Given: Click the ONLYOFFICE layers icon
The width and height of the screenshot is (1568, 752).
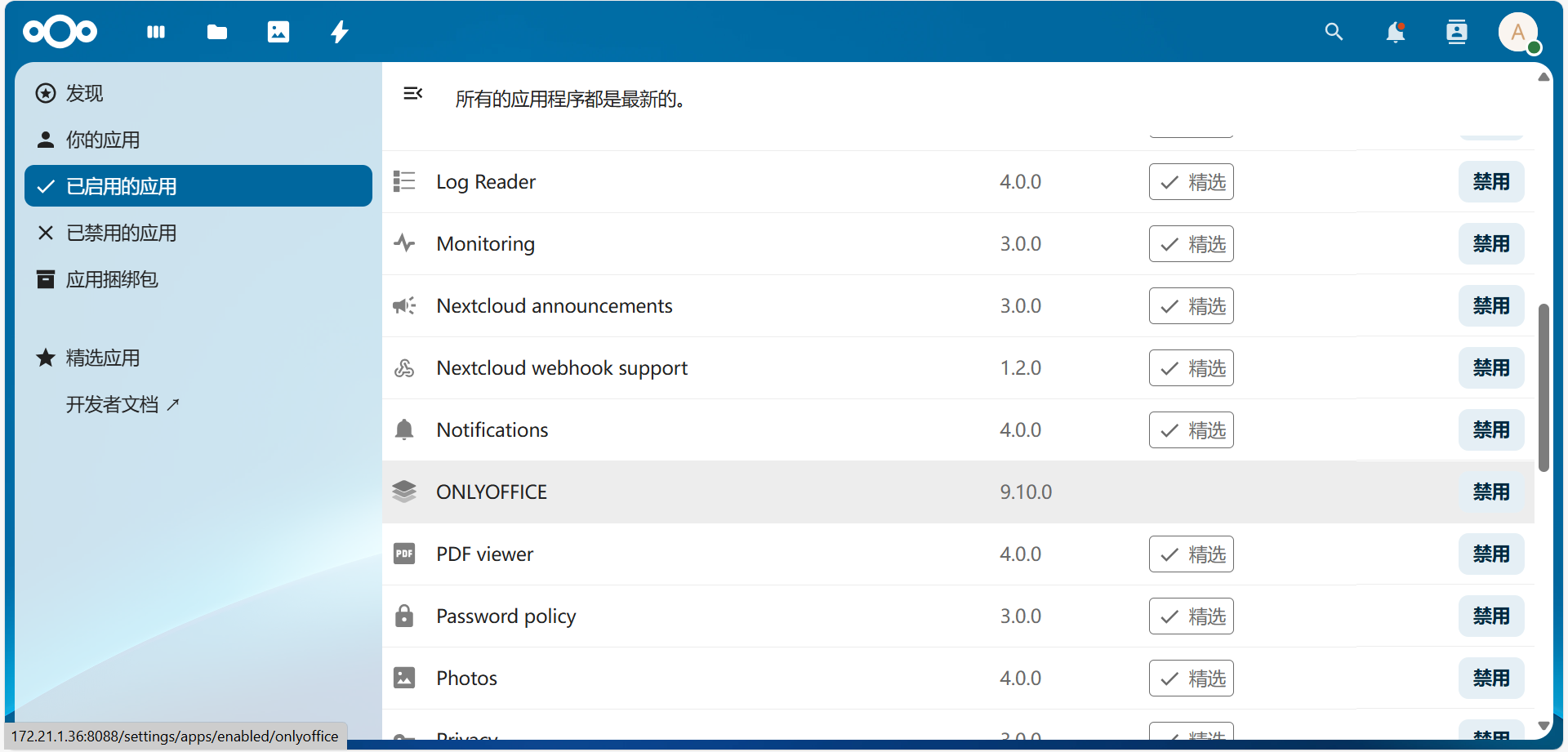Looking at the screenshot, I should [x=404, y=492].
